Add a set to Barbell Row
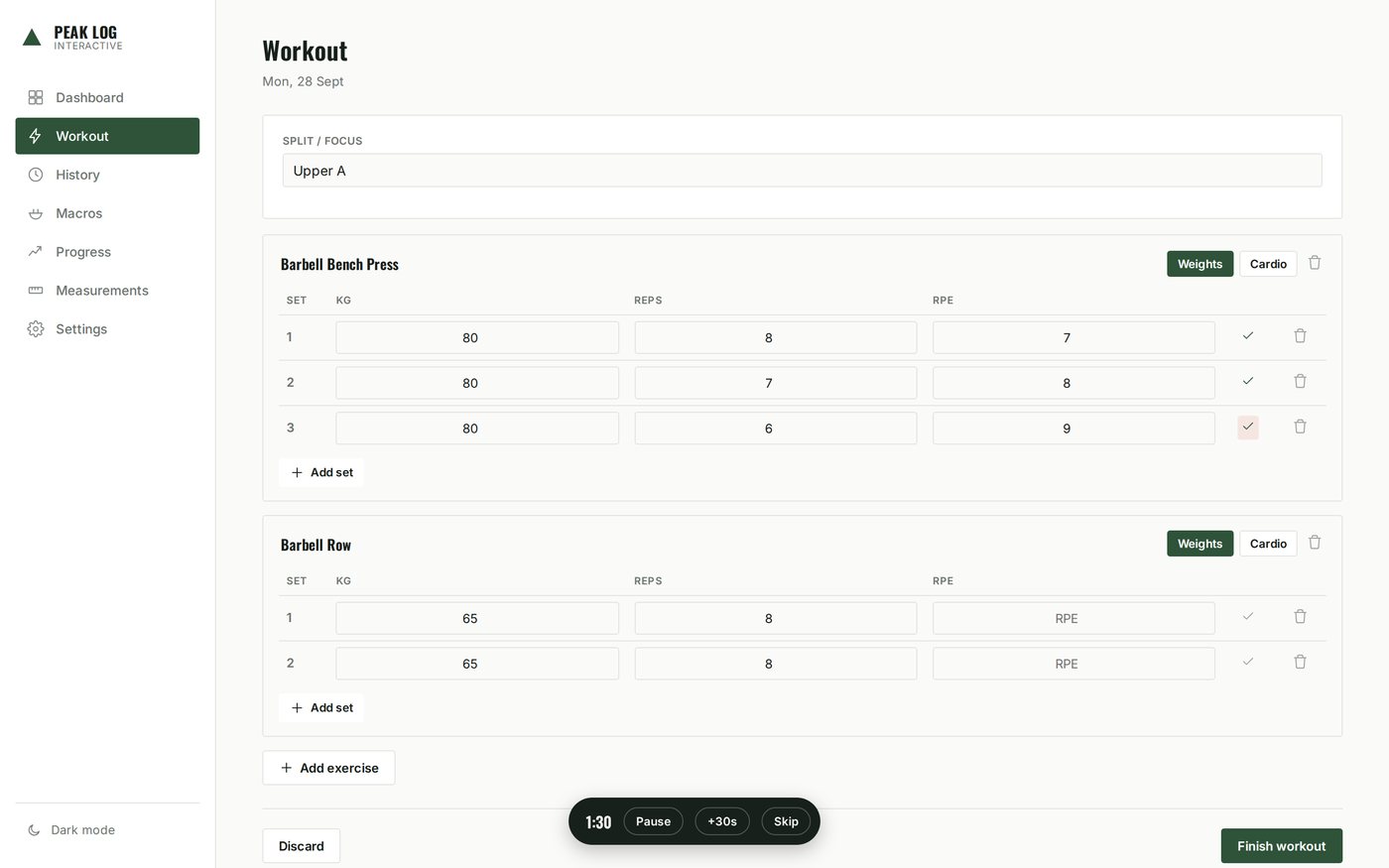 (321, 707)
